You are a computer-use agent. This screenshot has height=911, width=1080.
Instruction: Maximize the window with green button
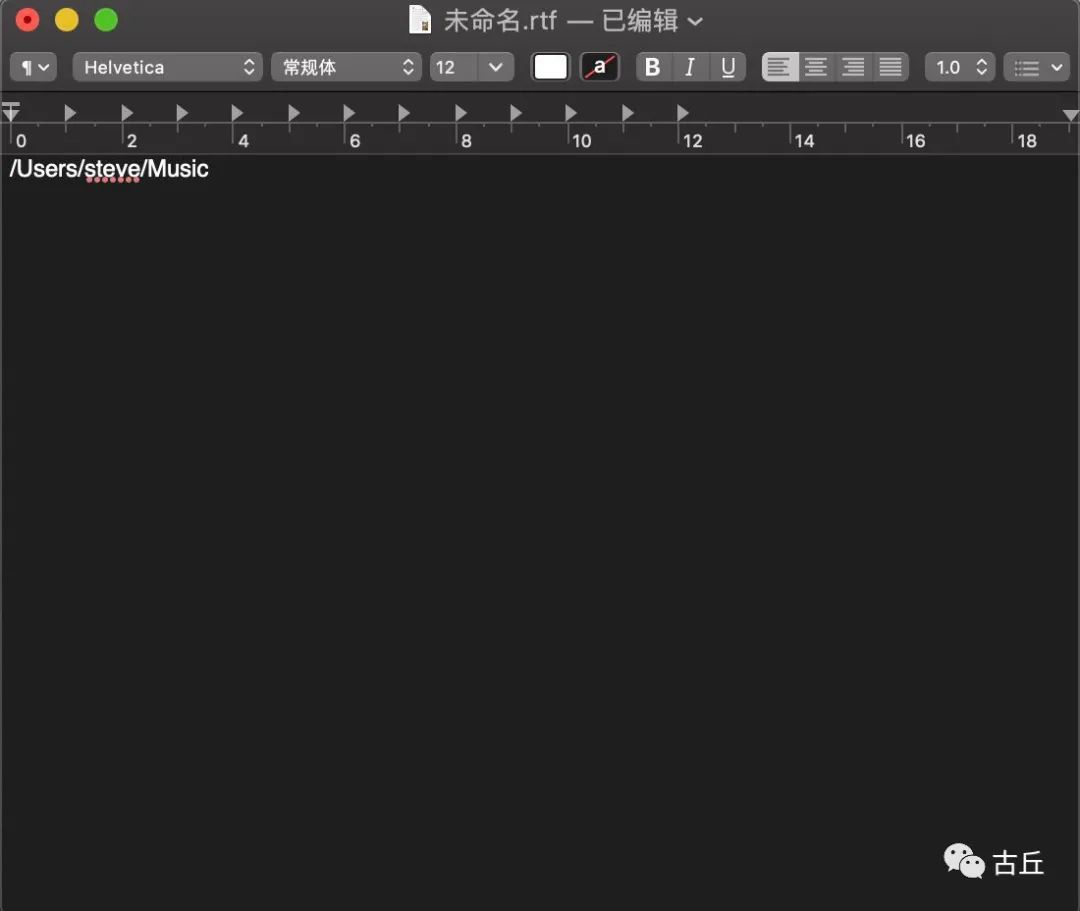(x=106, y=19)
